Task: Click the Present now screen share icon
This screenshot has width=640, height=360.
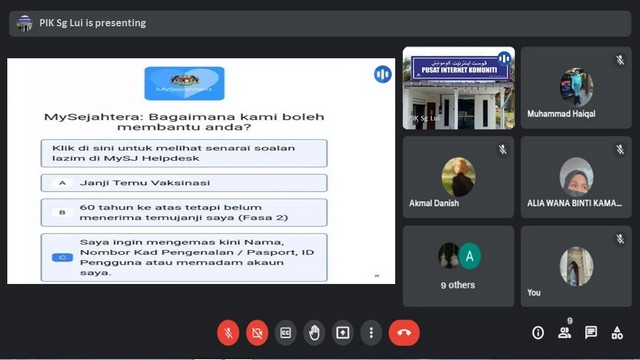Action: click(342, 333)
